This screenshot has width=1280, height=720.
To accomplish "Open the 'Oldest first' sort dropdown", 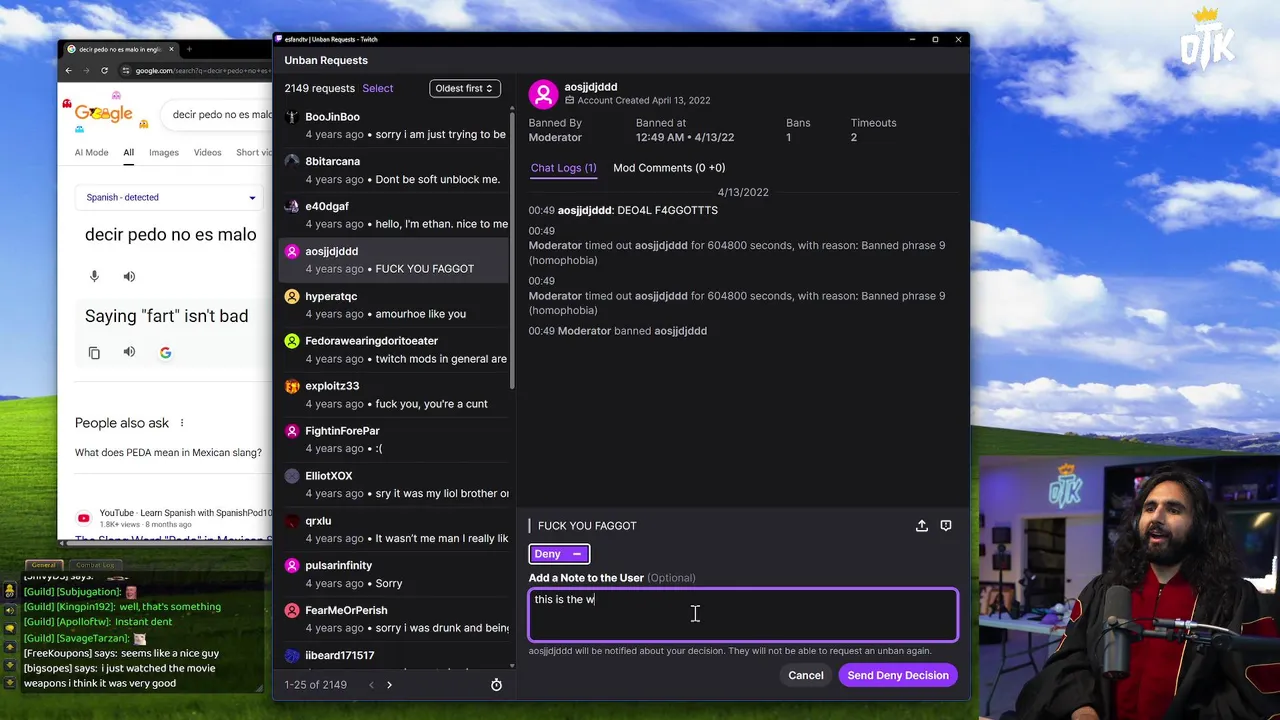I will coord(465,88).
